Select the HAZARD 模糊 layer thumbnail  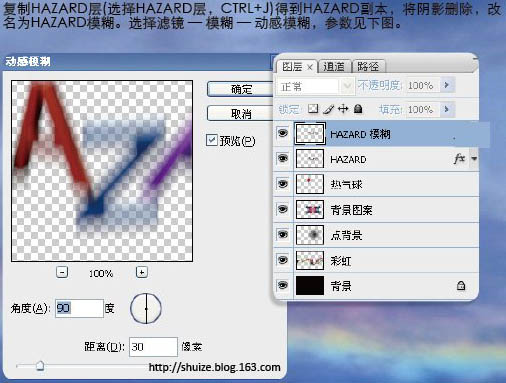(310, 134)
